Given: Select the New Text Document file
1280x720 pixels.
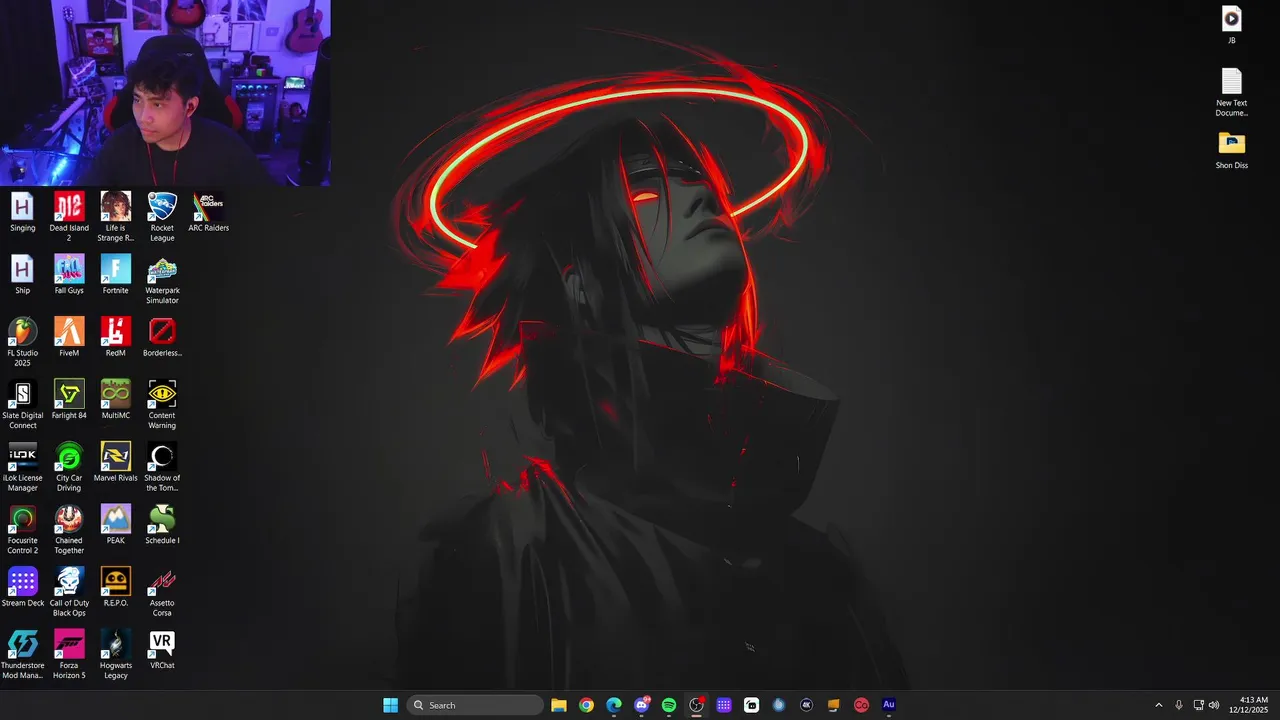Looking at the screenshot, I should 1231,92.
